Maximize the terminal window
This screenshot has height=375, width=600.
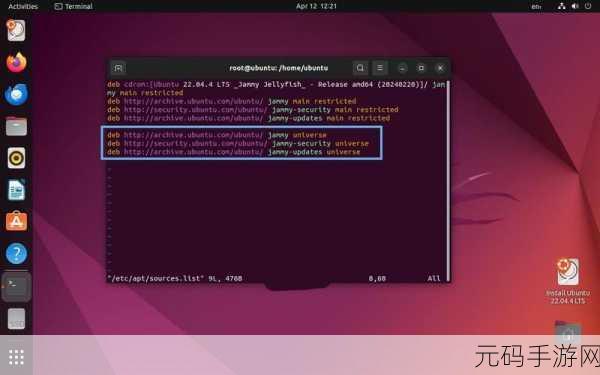click(x=421, y=68)
